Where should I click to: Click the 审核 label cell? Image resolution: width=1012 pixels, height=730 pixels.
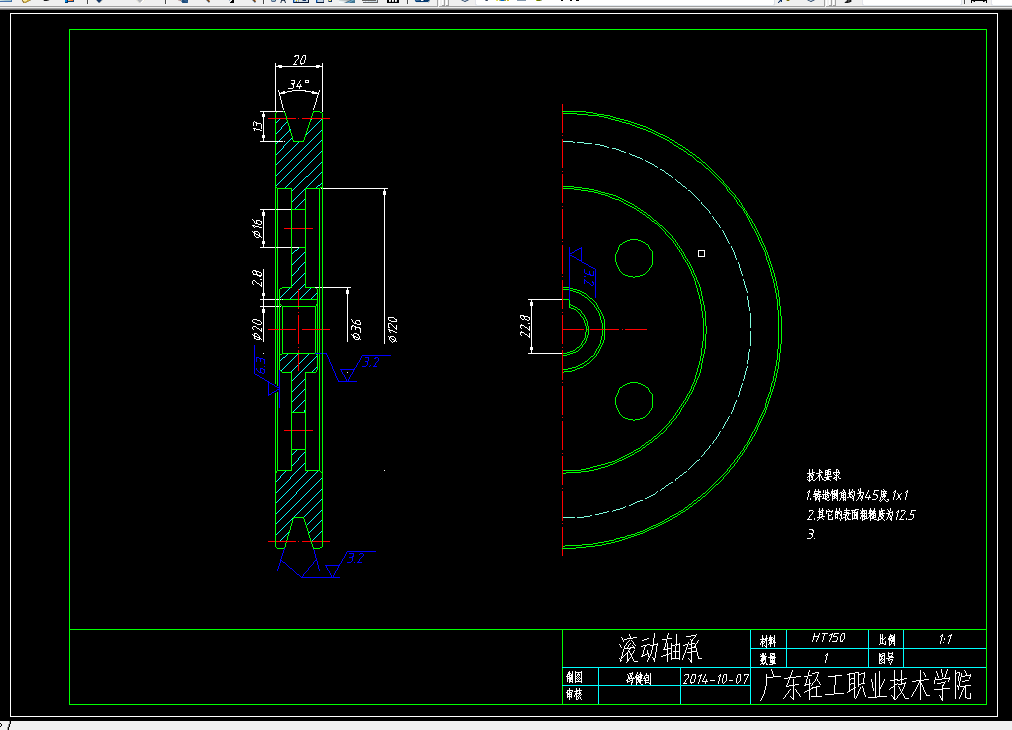pyautogui.click(x=574, y=695)
